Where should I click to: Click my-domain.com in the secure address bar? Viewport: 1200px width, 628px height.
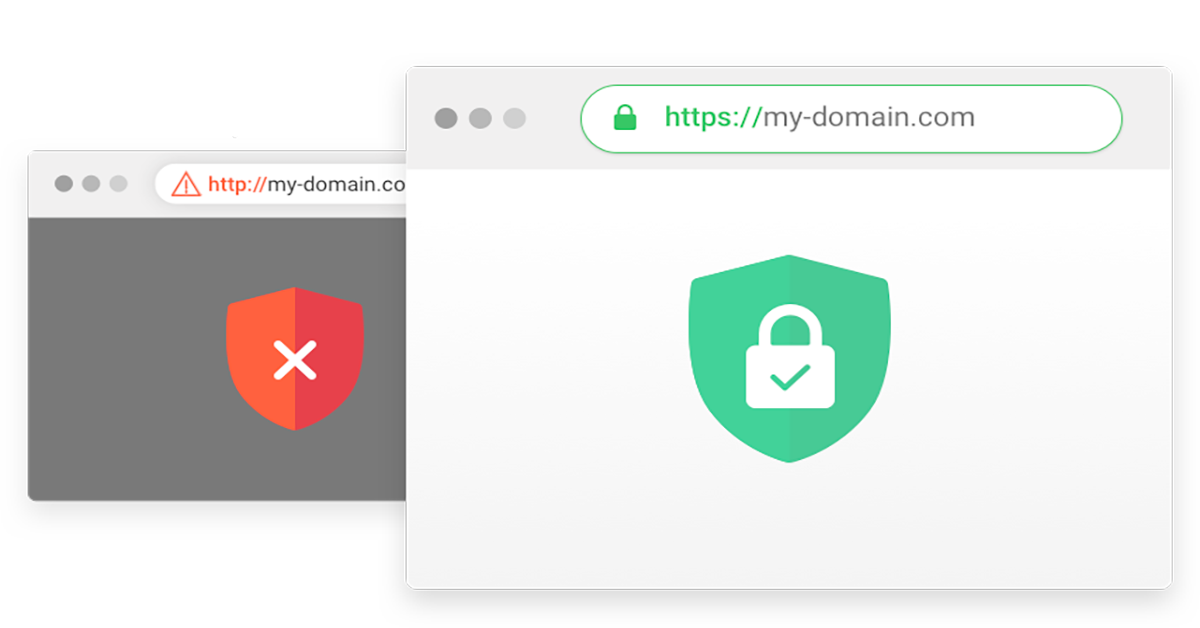(x=869, y=118)
